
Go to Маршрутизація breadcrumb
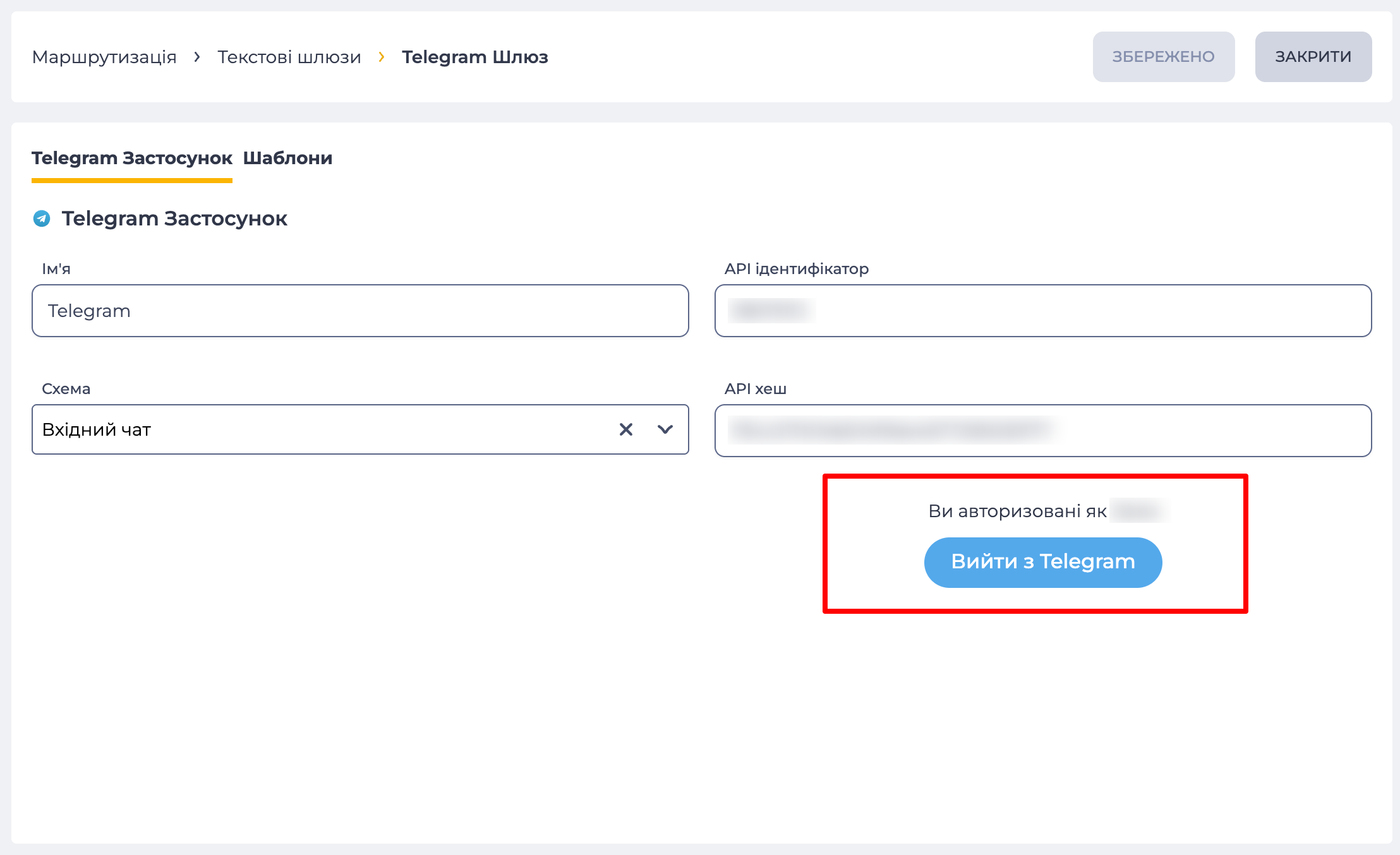click(104, 57)
